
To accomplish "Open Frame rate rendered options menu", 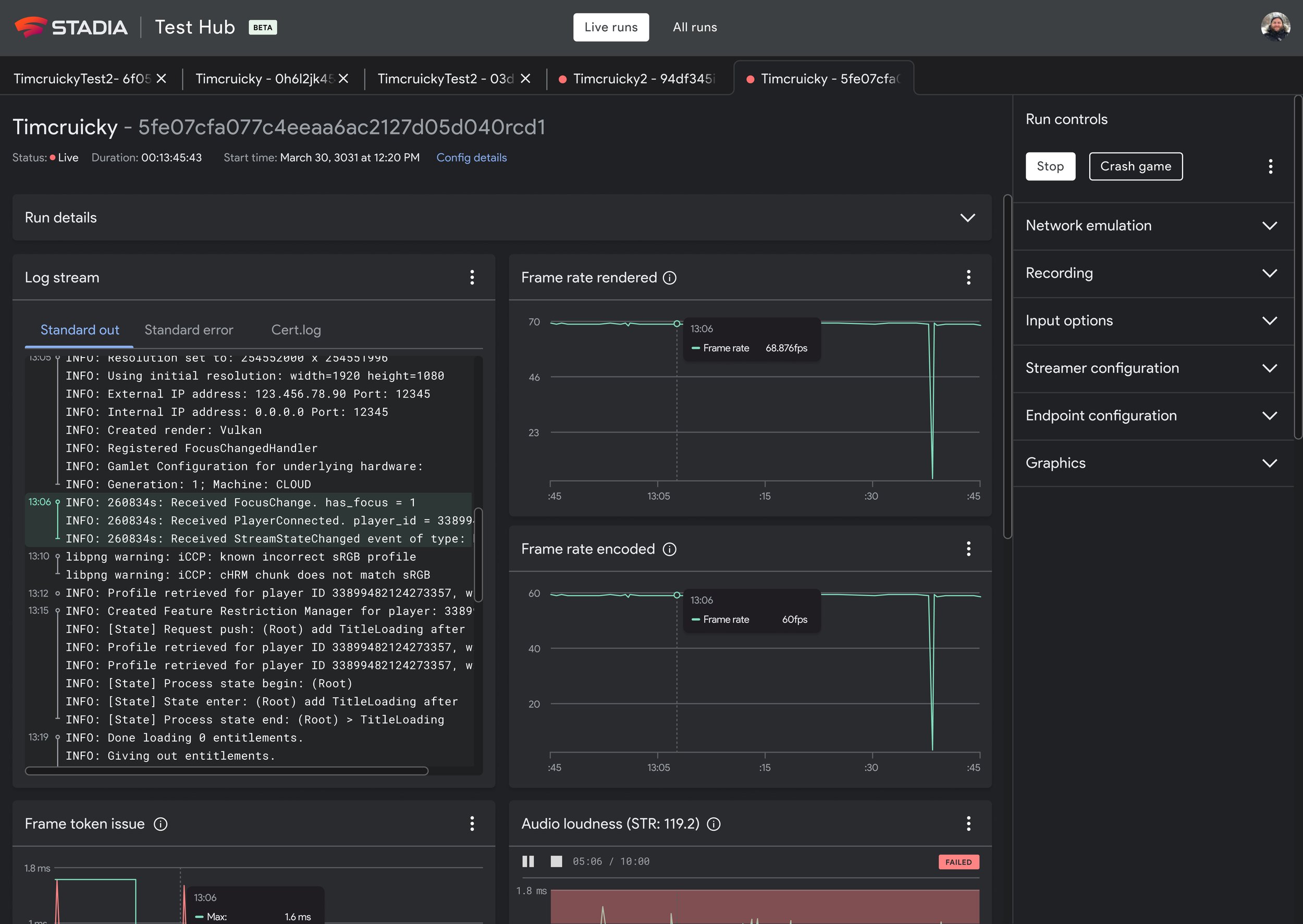I will (968, 277).
